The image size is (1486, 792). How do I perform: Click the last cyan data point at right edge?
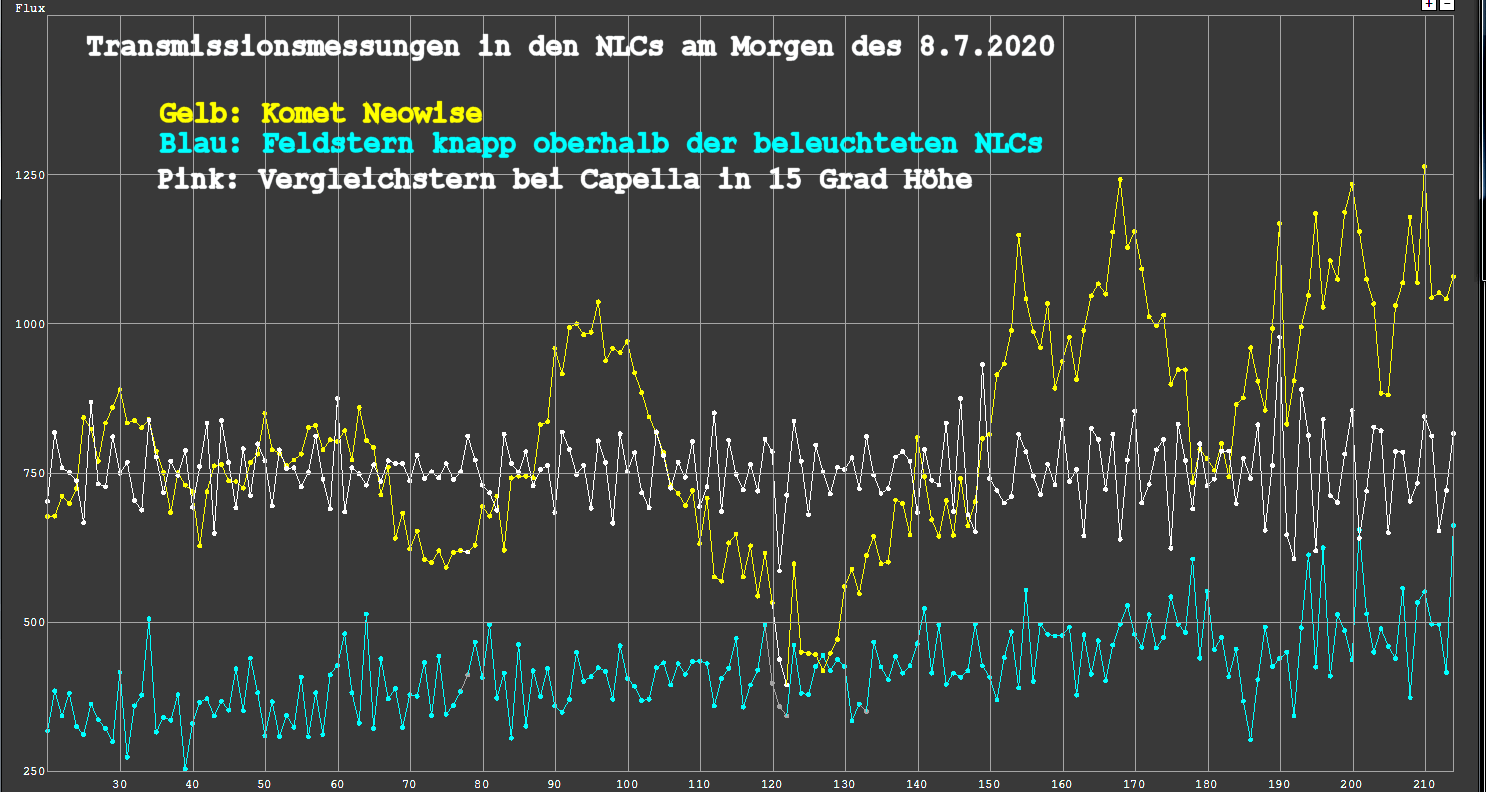pos(1453,525)
